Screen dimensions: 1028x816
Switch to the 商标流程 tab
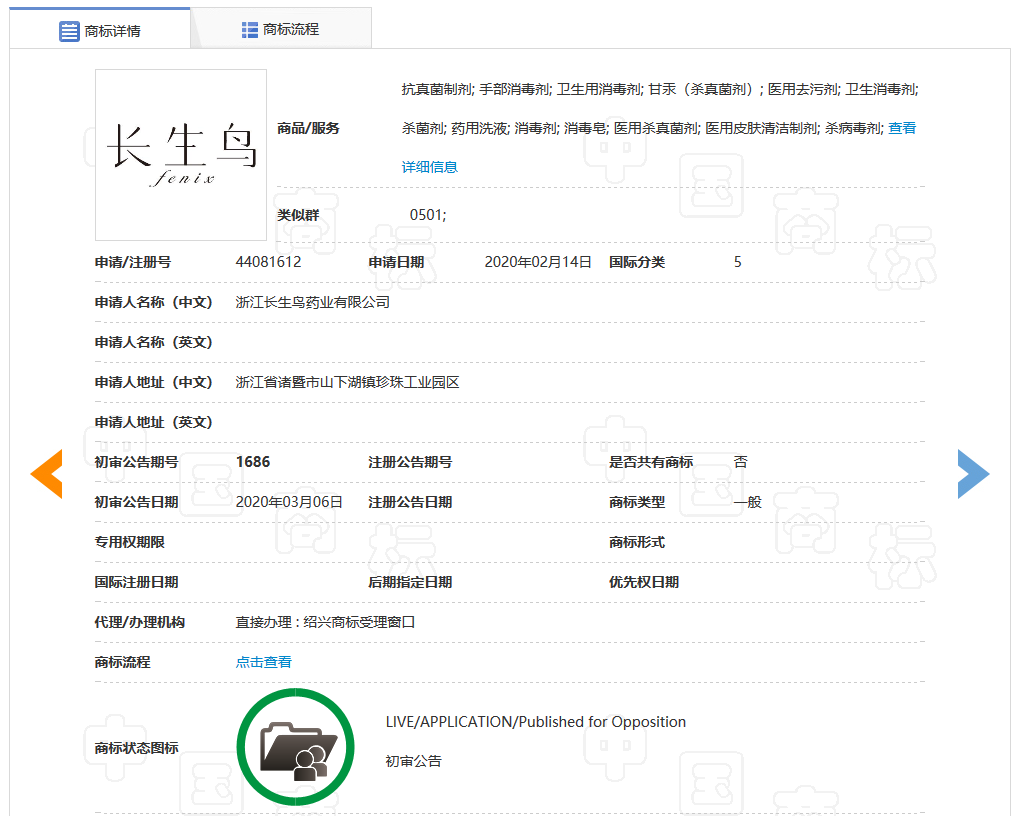pyautogui.click(x=281, y=29)
